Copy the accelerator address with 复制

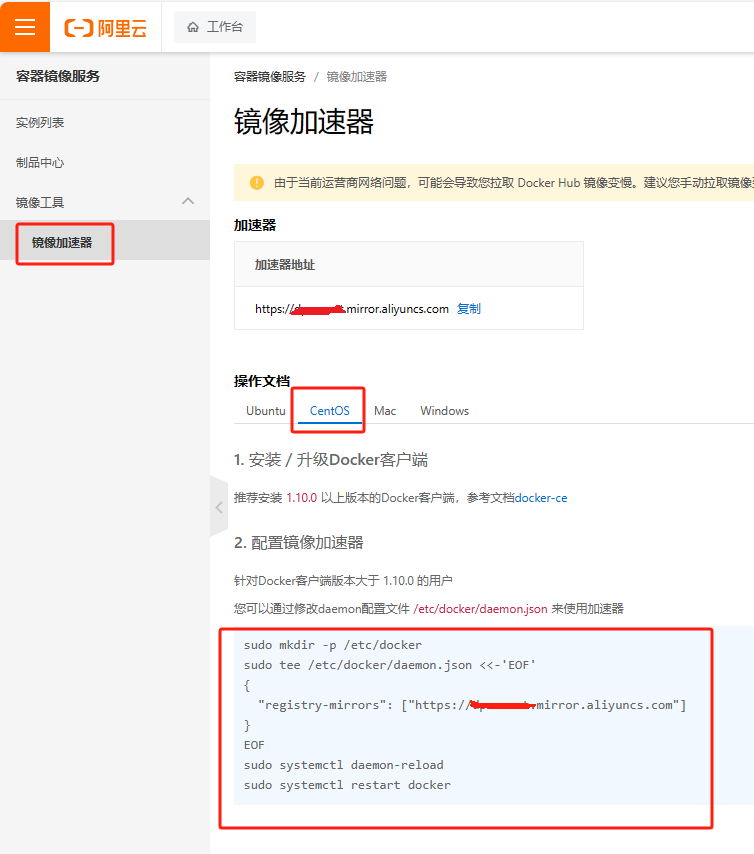pyautogui.click(x=469, y=309)
